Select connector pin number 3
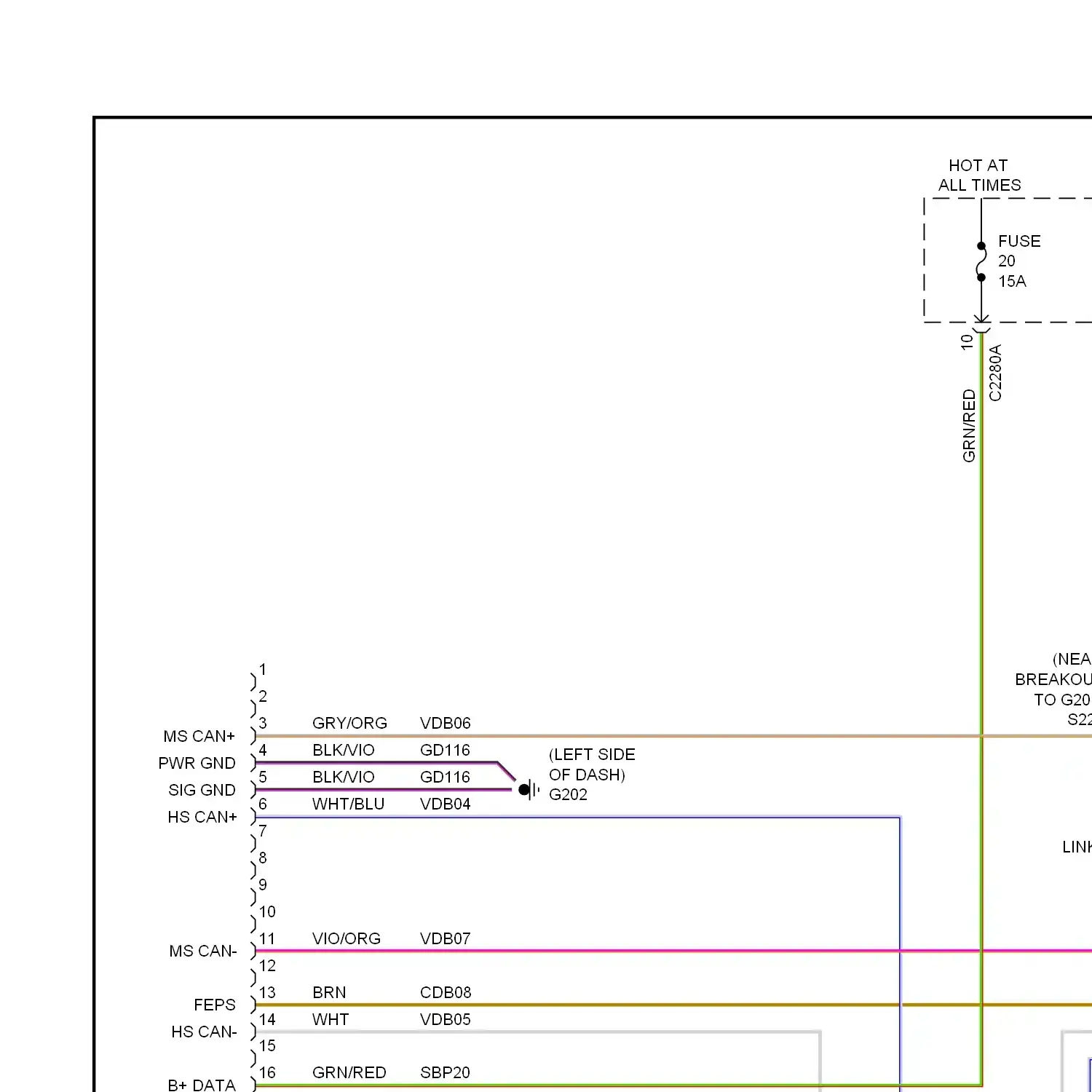 [x=263, y=723]
